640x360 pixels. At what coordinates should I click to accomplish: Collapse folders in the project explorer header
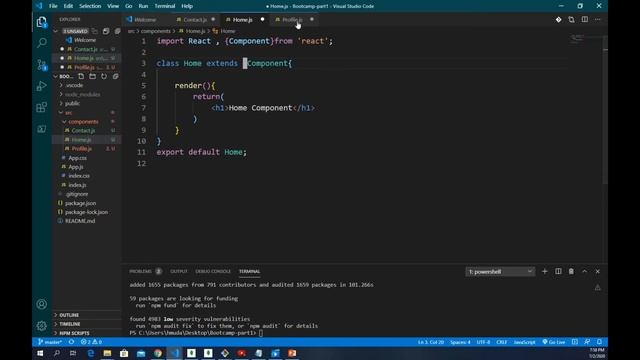116,76
